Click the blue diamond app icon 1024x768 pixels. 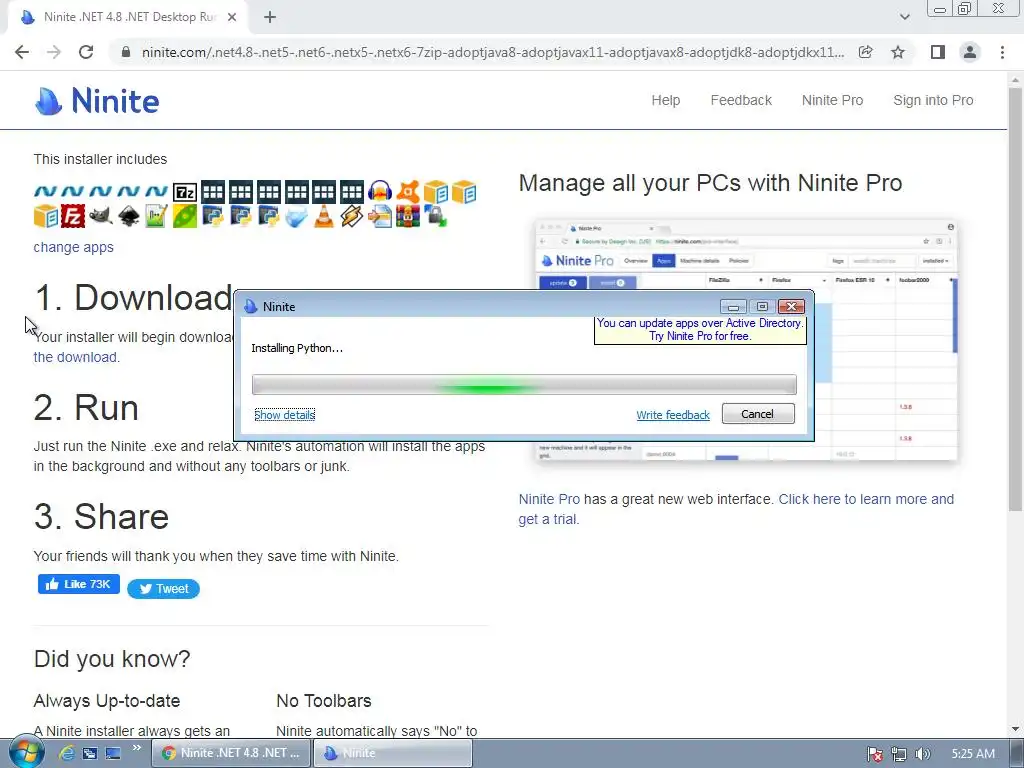(296, 216)
